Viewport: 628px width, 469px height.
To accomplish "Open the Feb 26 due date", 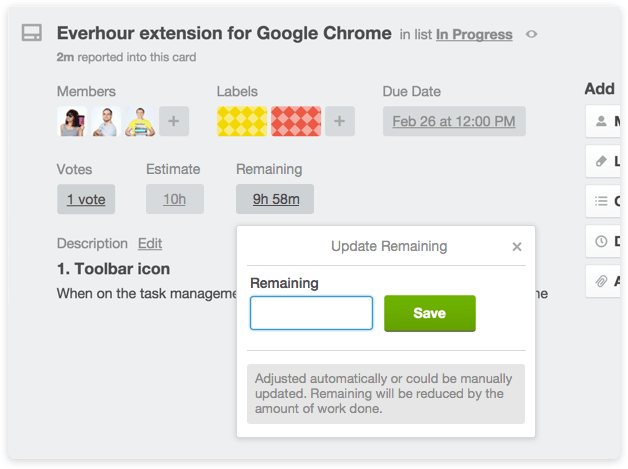I will click(454, 121).
